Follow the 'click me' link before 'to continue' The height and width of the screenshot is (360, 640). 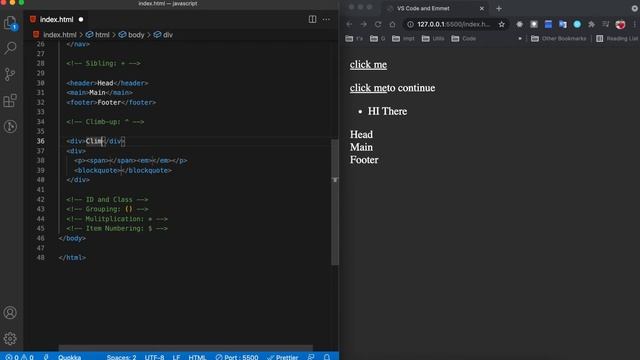pos(368,88)
